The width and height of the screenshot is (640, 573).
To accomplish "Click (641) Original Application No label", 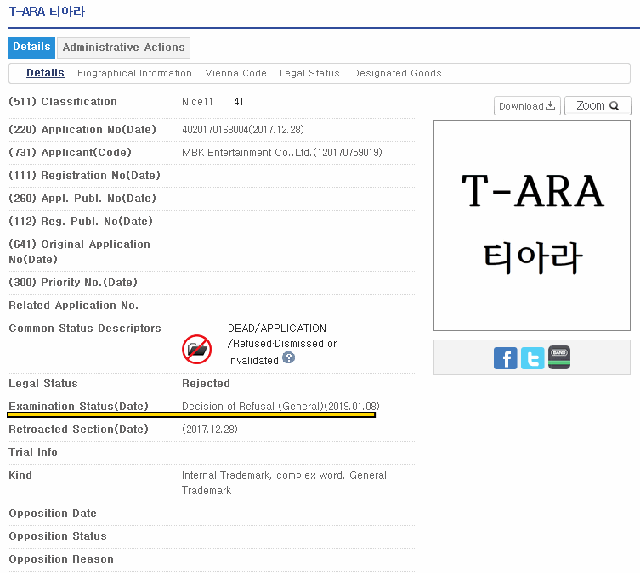I will (x=80, y=251).
